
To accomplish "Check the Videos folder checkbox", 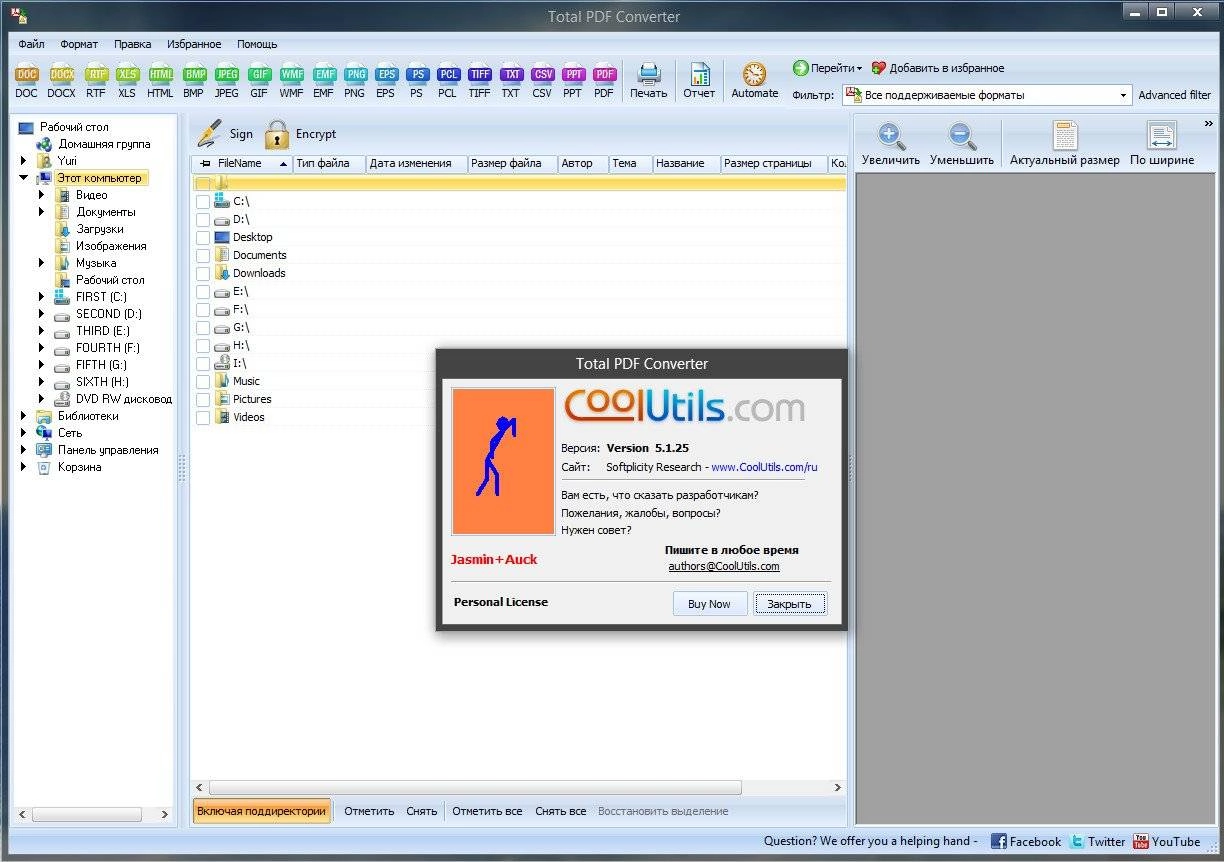I will coord(203,418).
